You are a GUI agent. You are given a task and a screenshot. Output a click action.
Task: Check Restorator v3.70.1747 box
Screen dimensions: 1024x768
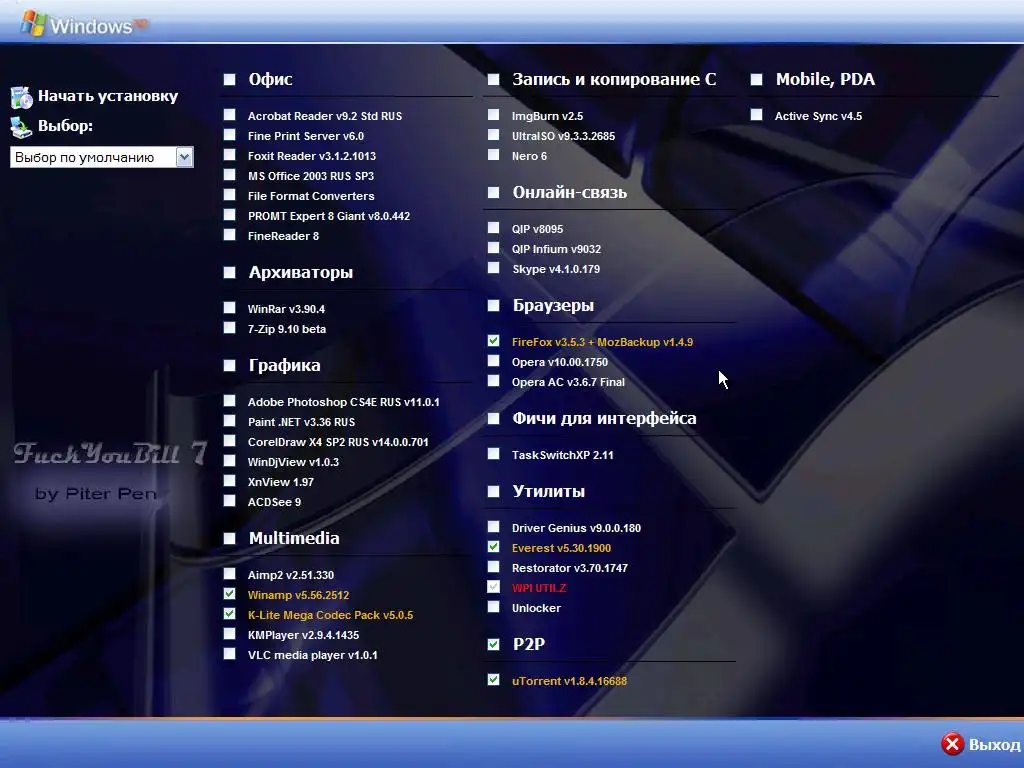point(494,567)
